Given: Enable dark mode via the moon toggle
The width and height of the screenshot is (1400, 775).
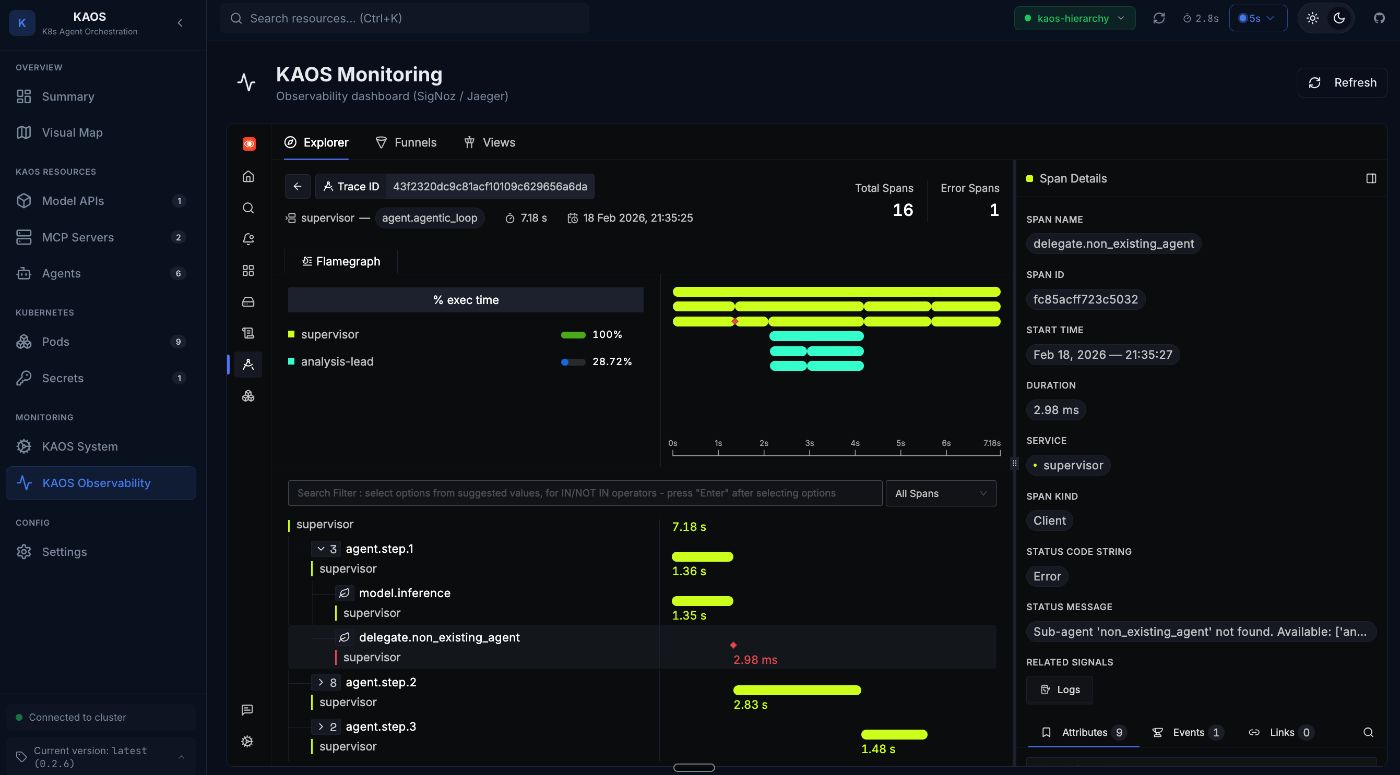Looking at the screenshot, I should click(x=1341, y=18).
